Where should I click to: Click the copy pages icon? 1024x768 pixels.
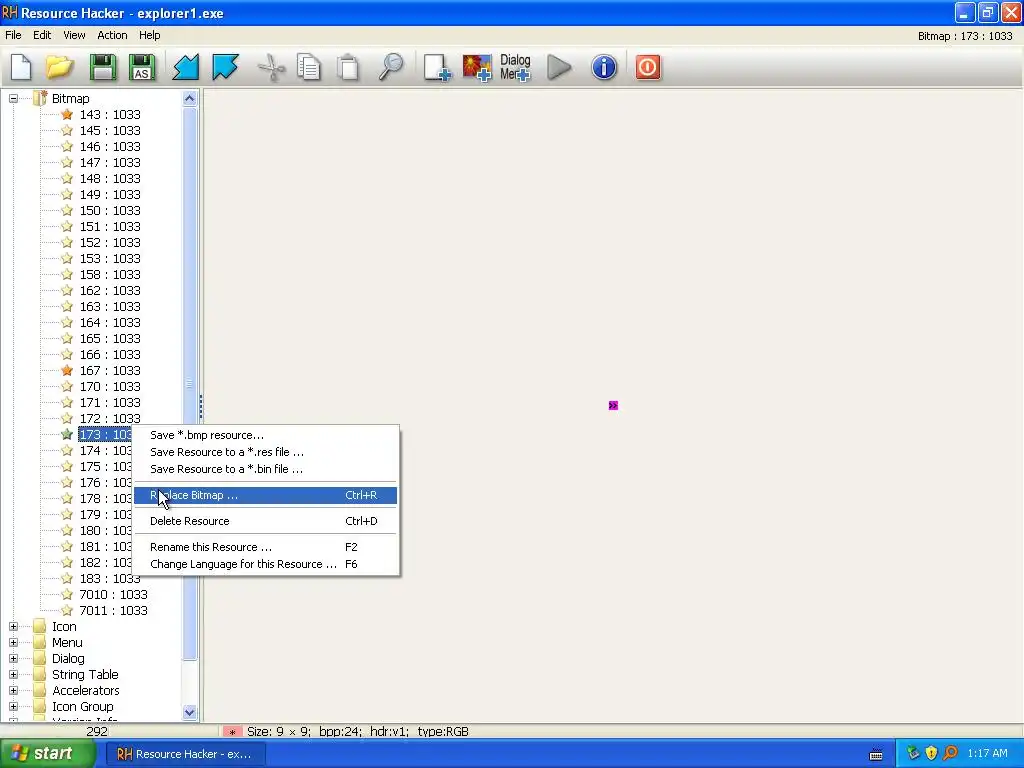(308, 67)
